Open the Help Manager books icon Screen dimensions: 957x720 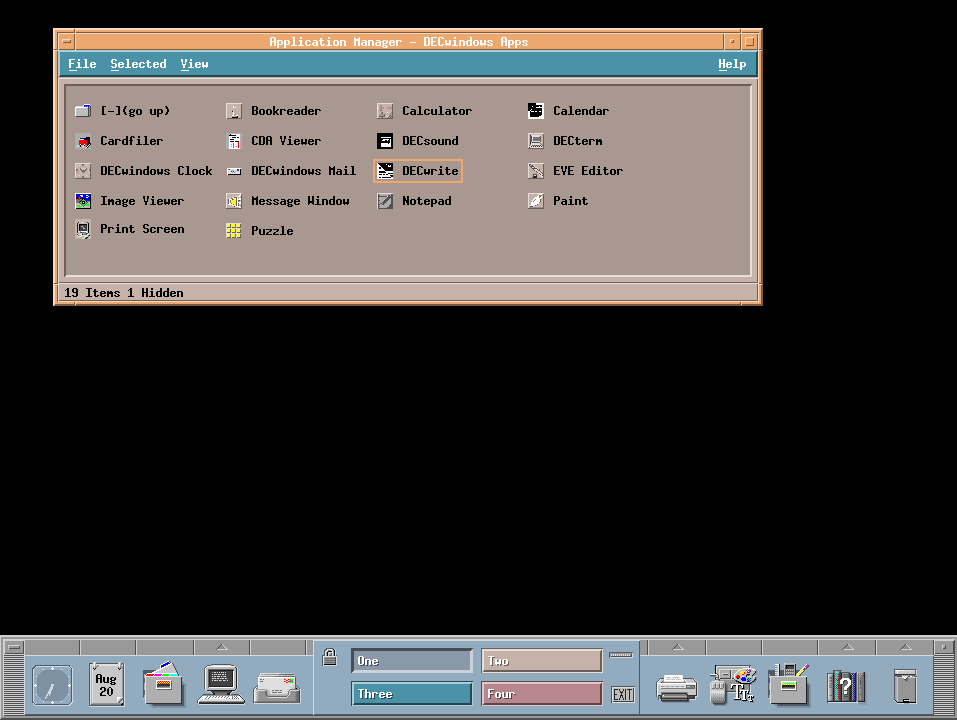click(x=846, y=686)
